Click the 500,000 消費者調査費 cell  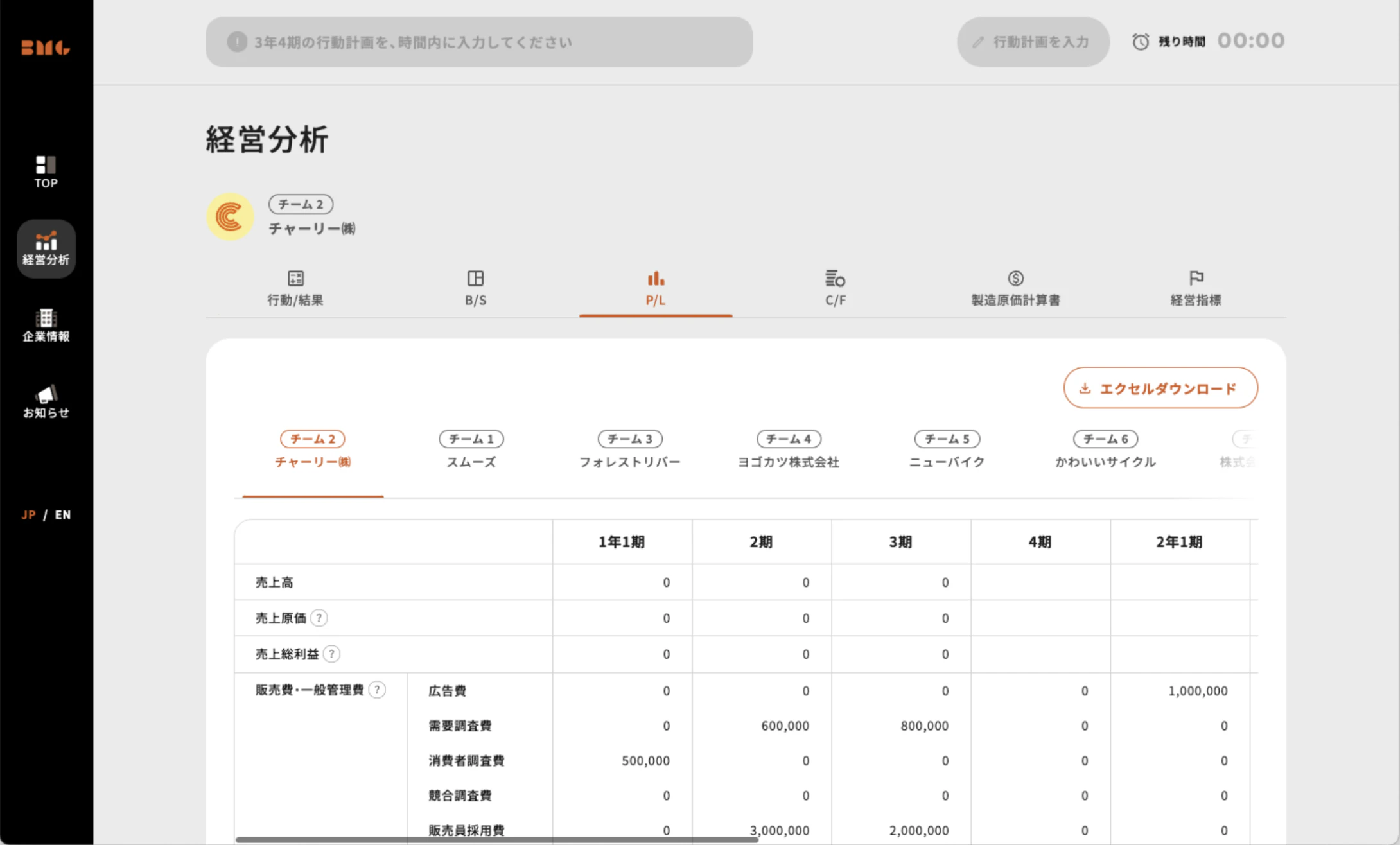[x=645, y=760]
